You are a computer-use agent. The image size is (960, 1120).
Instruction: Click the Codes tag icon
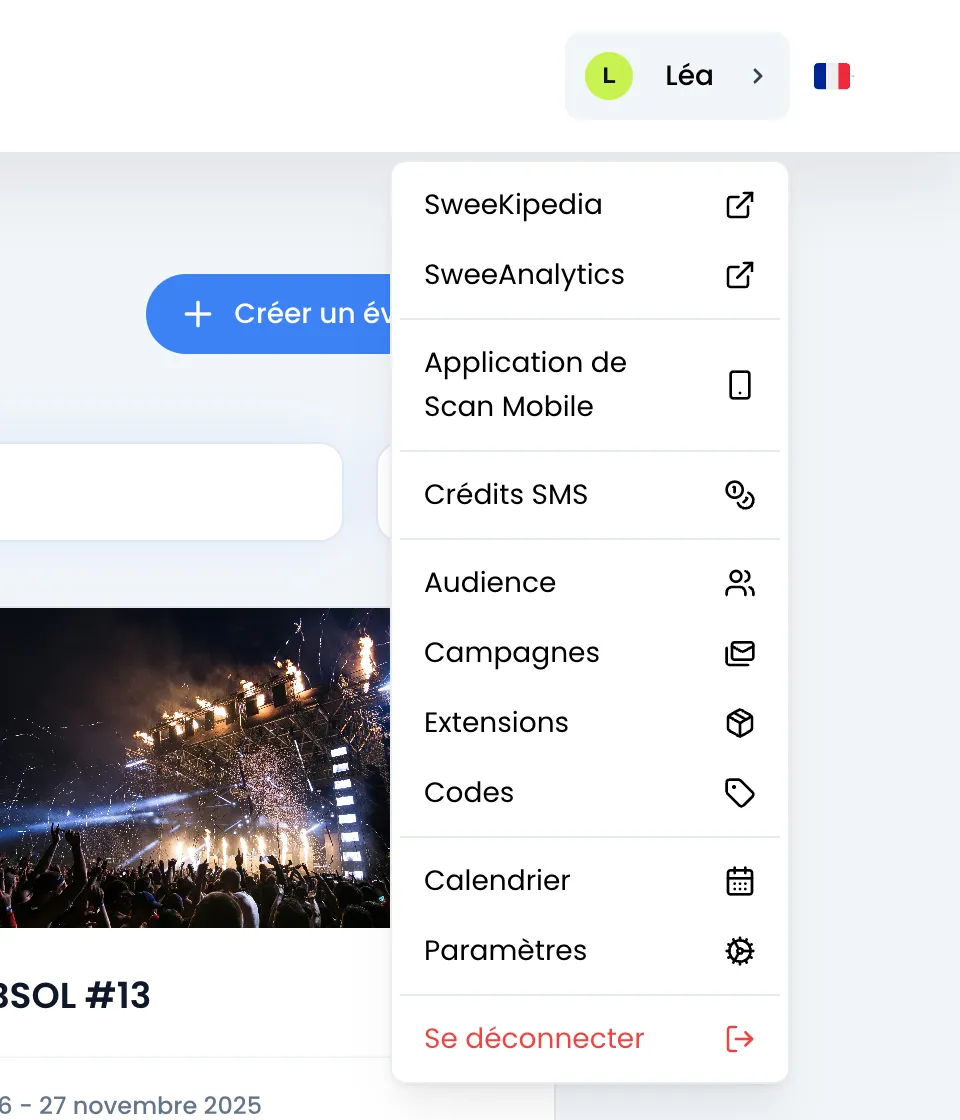(739, 793)
